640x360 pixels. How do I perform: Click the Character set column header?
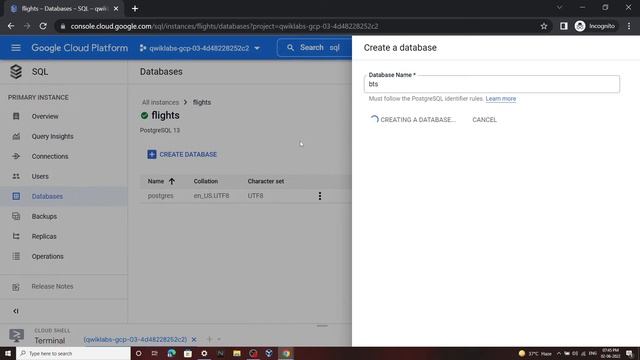pyautogui.click(x=266, y=181)
